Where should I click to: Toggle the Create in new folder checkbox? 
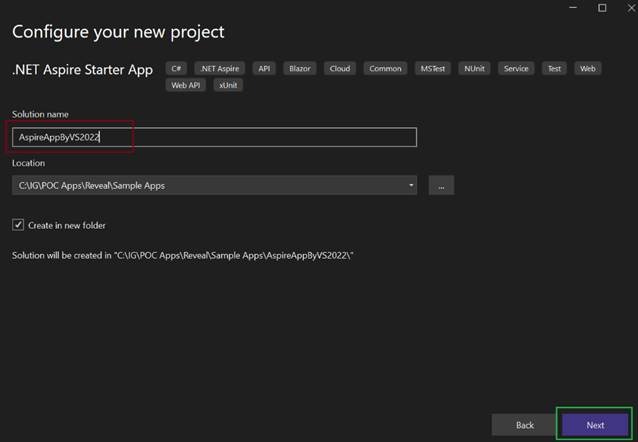point(18,225)
